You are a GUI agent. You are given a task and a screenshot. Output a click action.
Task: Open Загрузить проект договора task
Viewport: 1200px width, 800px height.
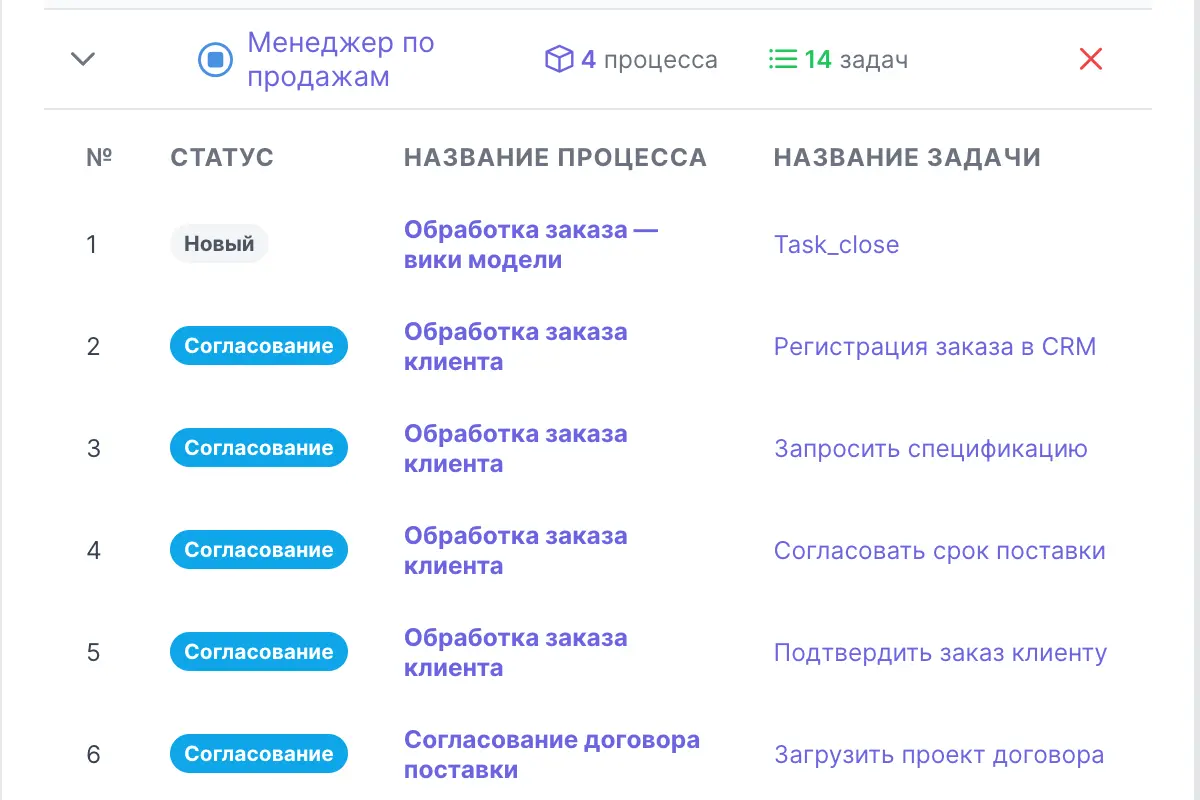click(938, 755)
